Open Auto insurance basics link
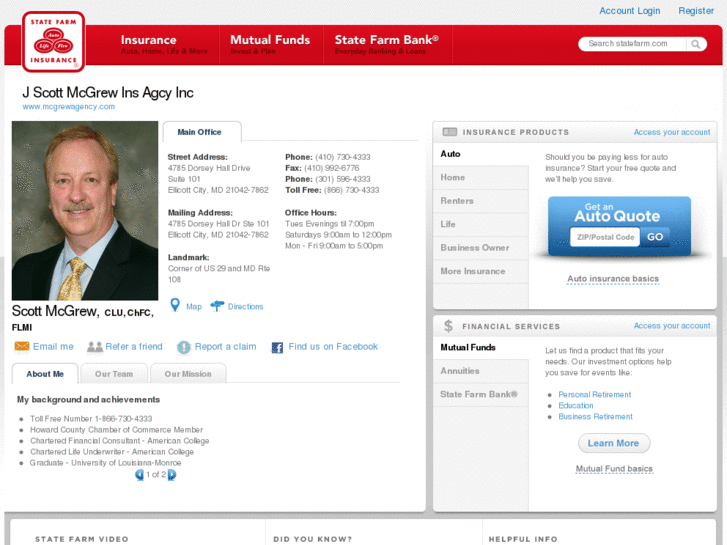Image resolution: width=727 pixels, height=545 pixels. tap(613, 279)
